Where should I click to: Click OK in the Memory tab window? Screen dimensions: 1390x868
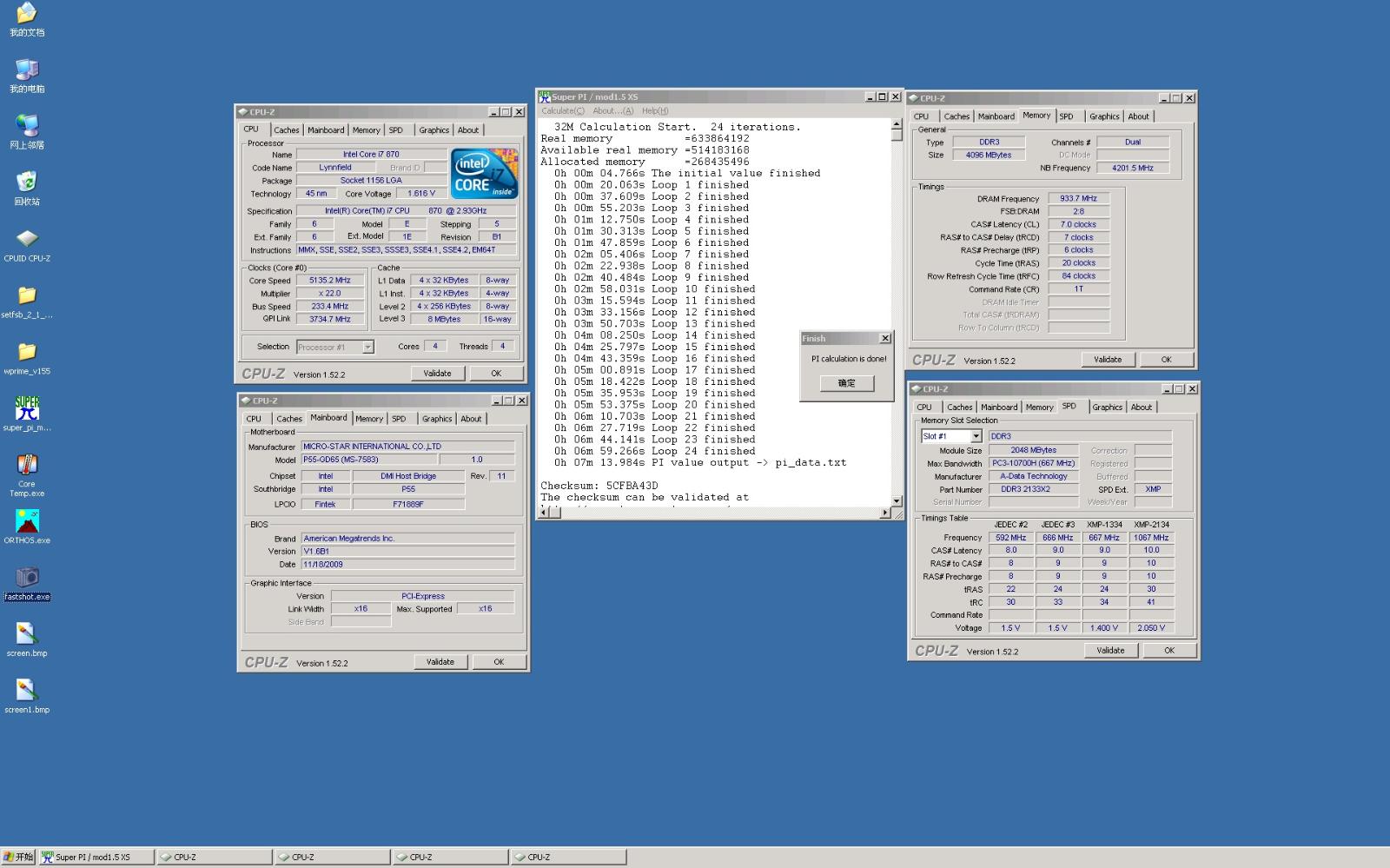pyautogui.click(x=1166, y=360)
